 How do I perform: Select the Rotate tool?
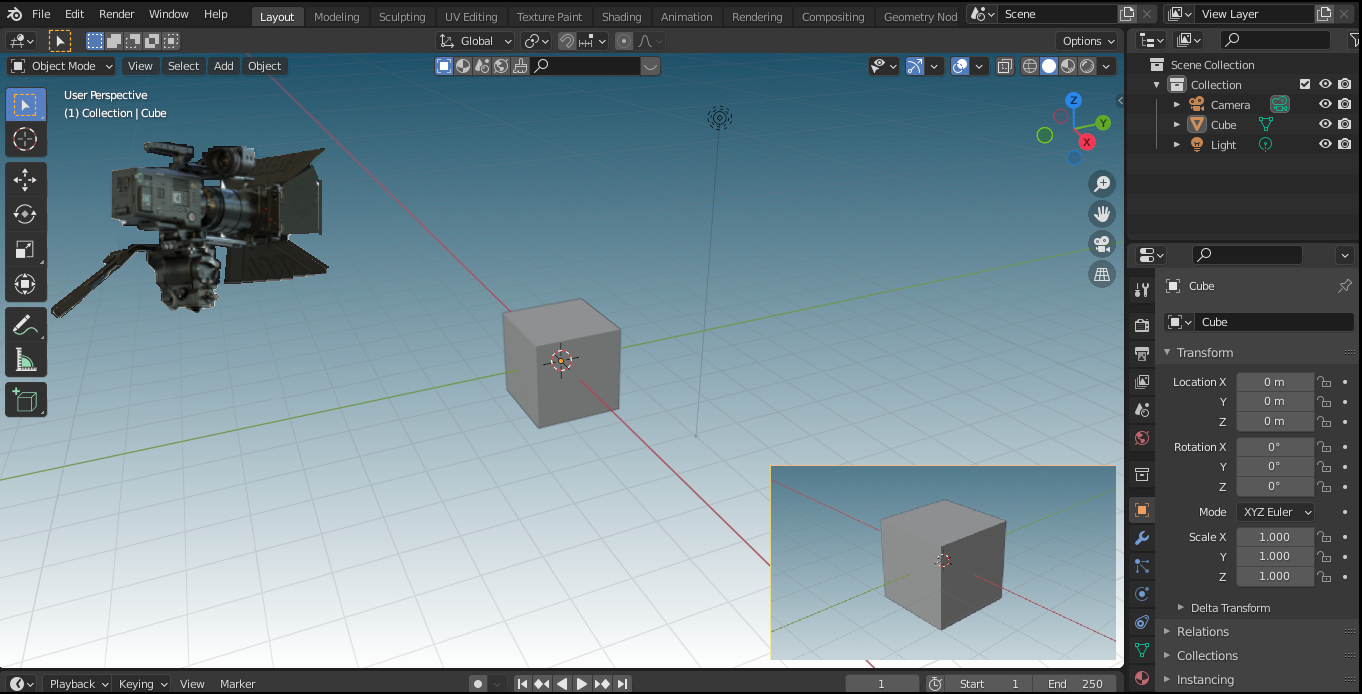(x=26, y=214)
